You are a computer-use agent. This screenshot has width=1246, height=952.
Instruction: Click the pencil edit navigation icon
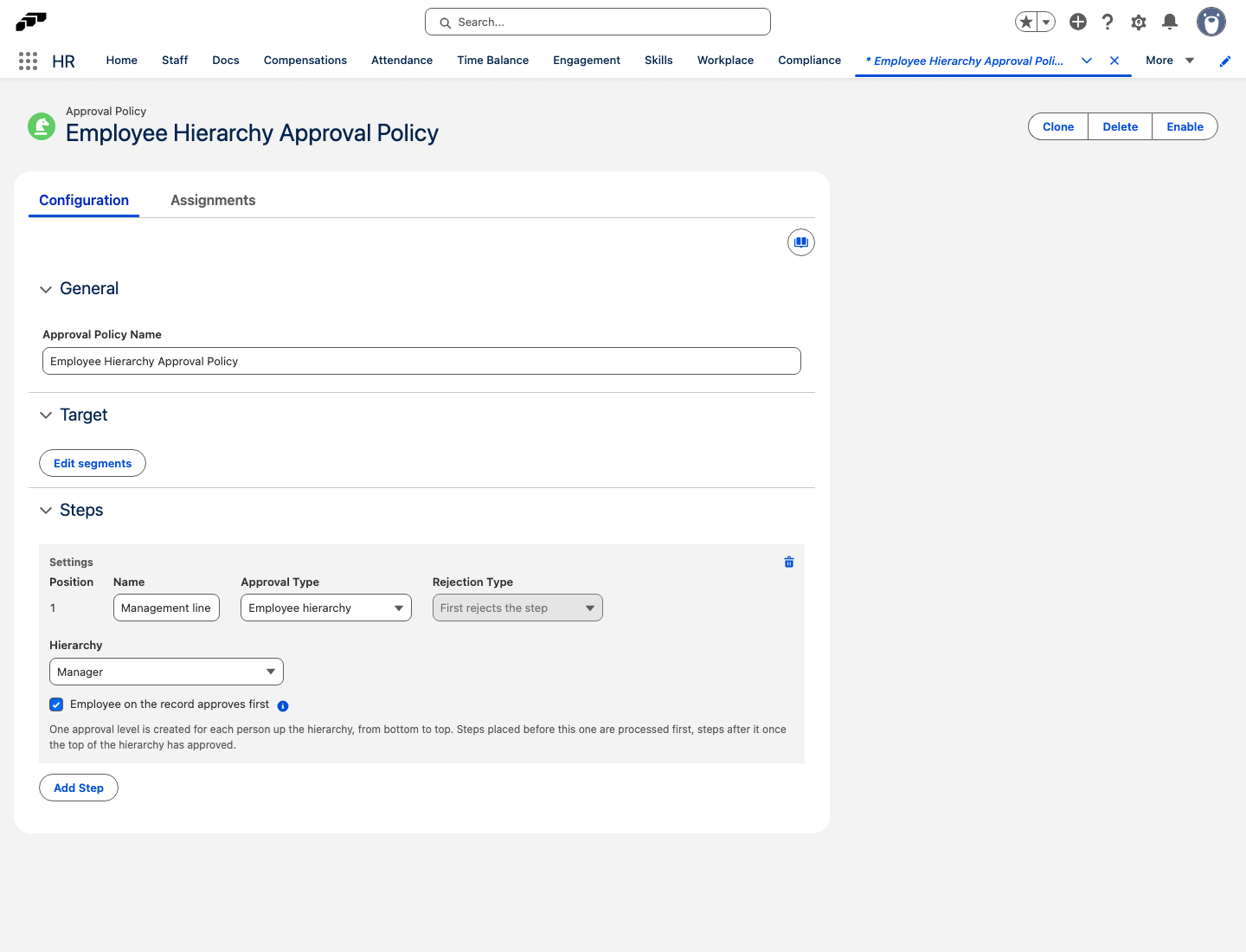click(1225, 61)
